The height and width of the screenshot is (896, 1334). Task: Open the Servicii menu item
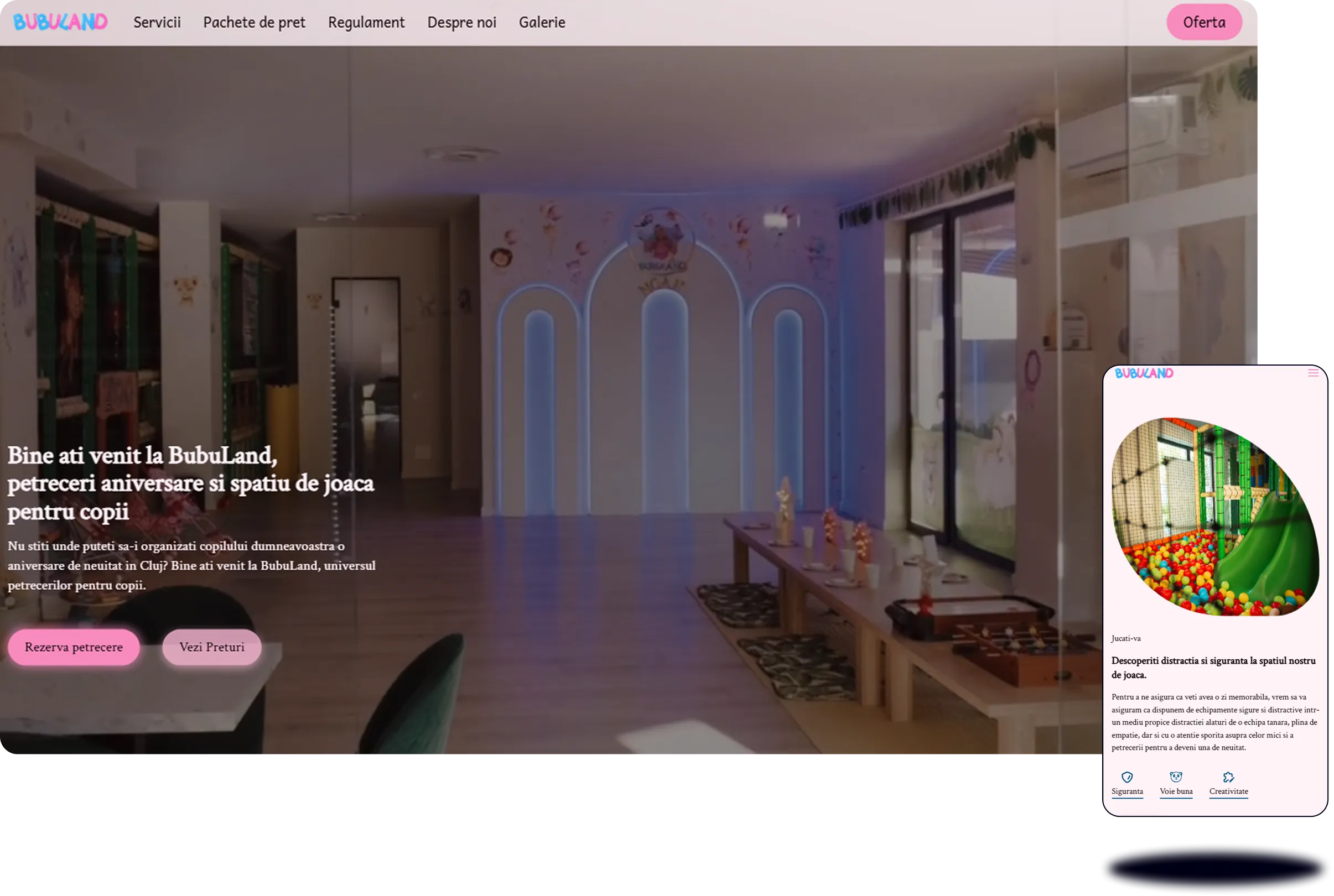coord(157,22)
